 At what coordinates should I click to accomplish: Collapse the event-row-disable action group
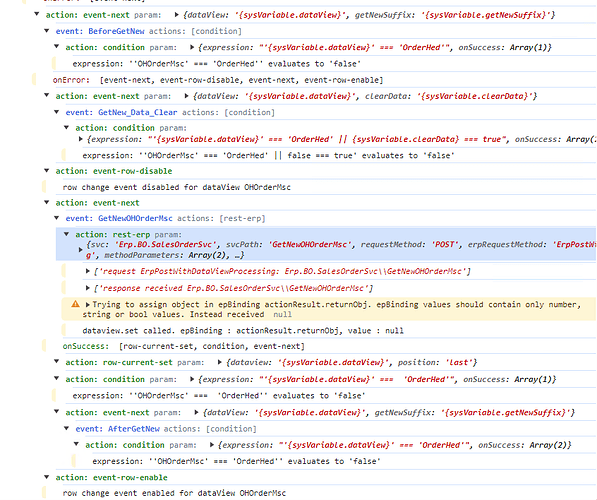[47, 171]
